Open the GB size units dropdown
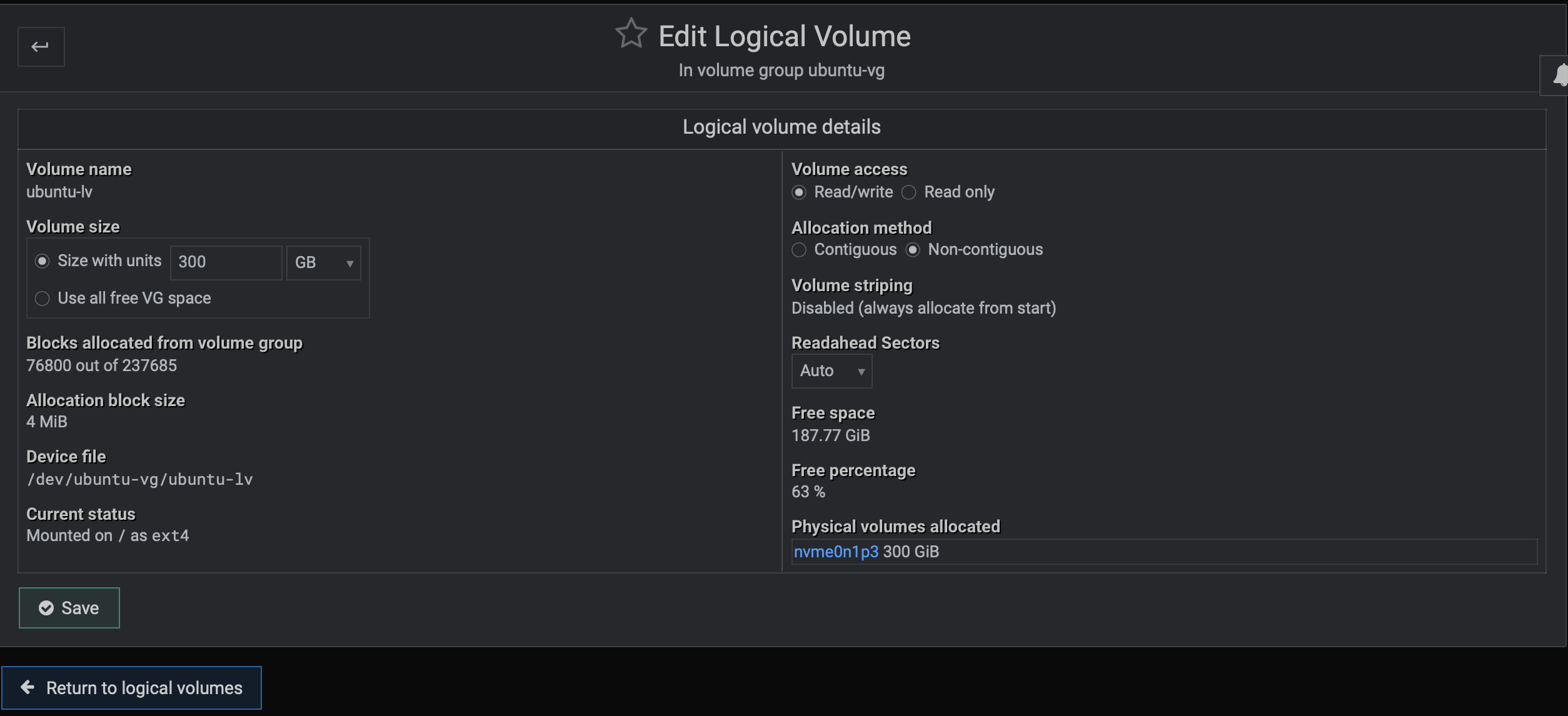The width and height of the screenshot is (1568, 716). click(323, 262)
